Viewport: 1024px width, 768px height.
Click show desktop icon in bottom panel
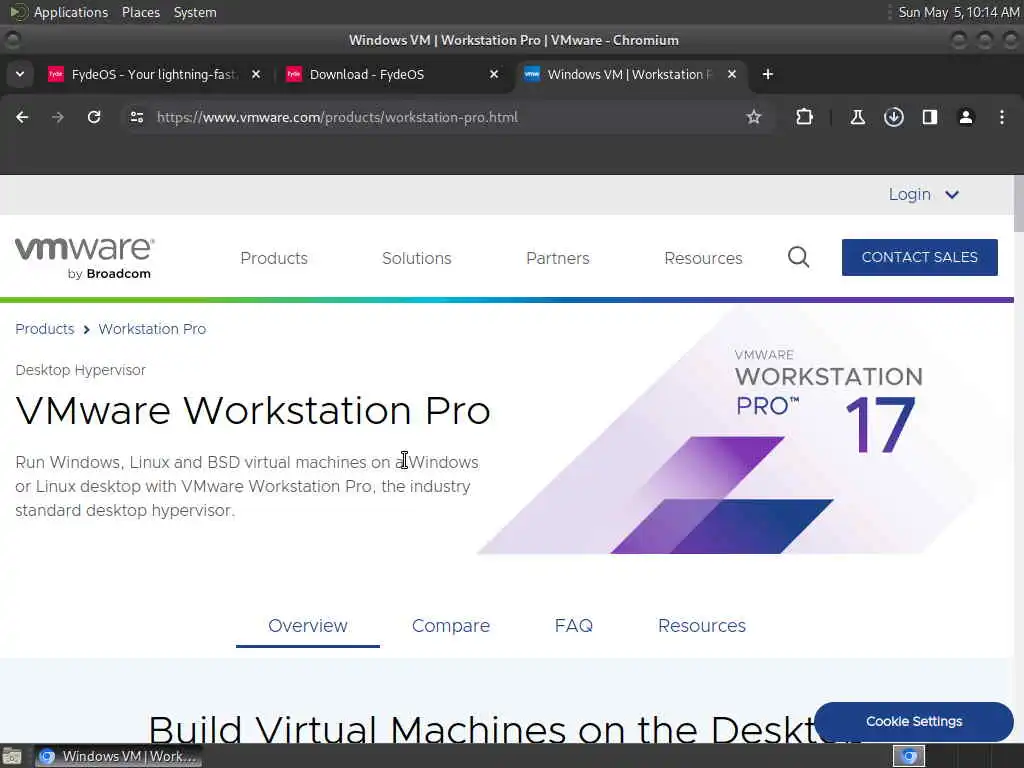12,756
